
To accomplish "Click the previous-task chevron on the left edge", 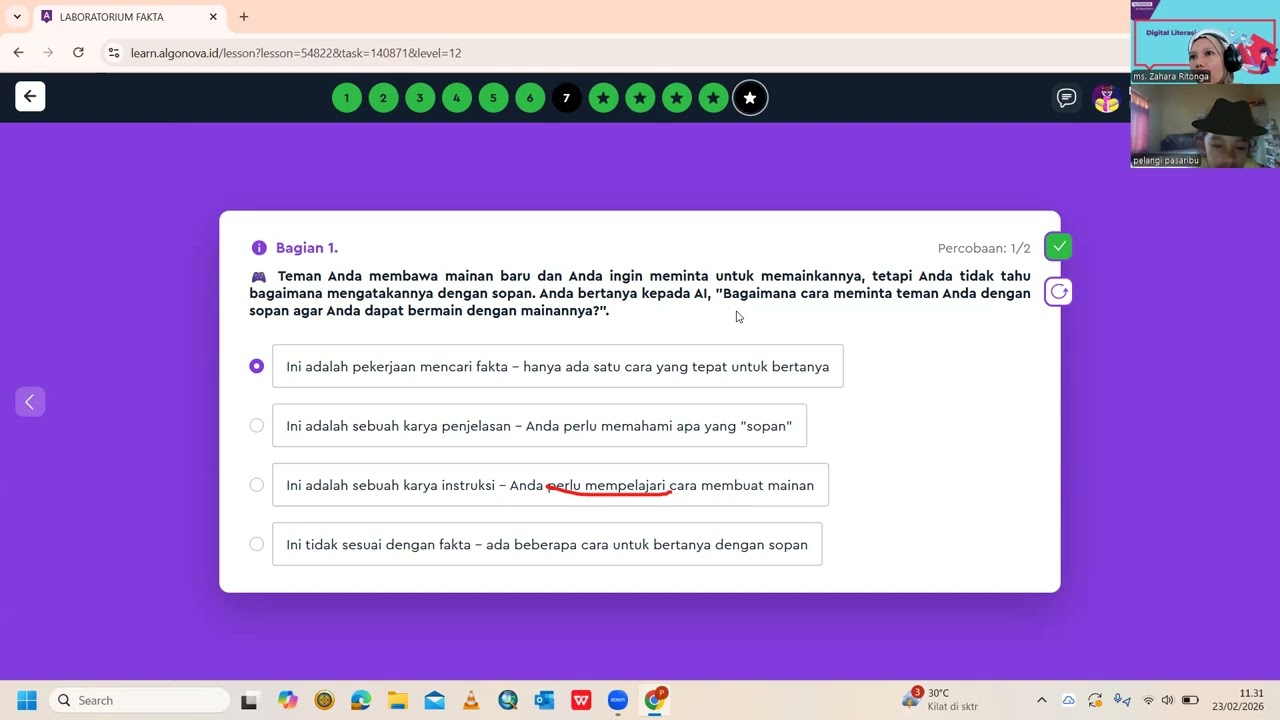I will [x=30, y=402].
